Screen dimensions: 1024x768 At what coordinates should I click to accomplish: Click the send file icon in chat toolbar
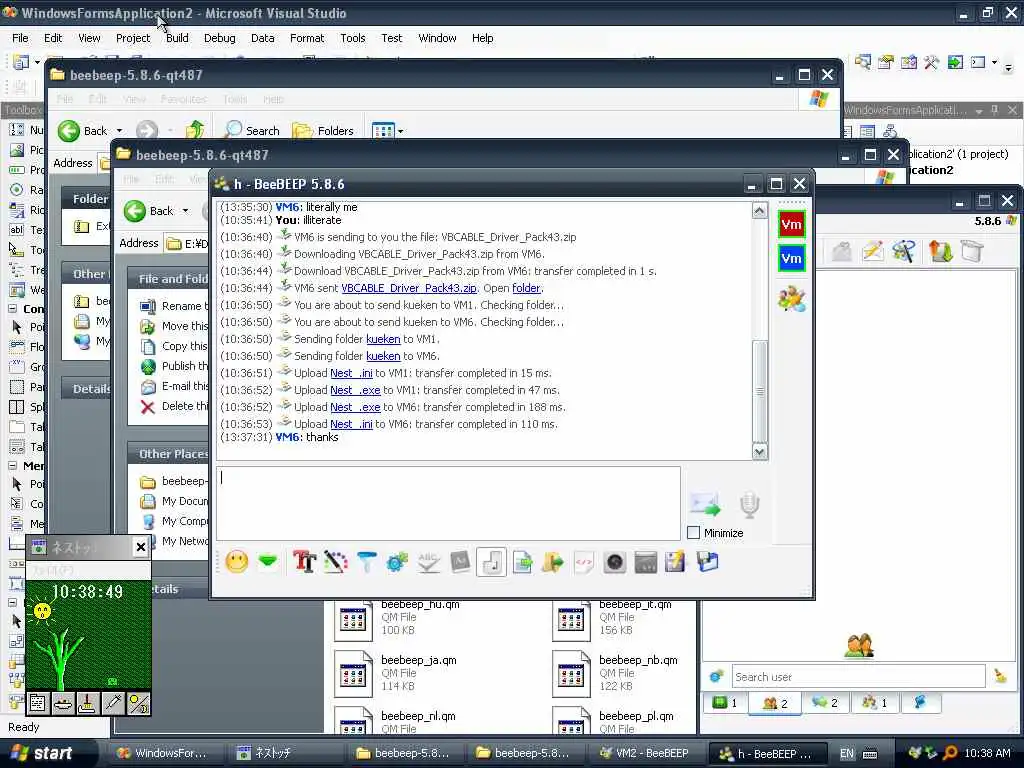(x=522, y=562)
